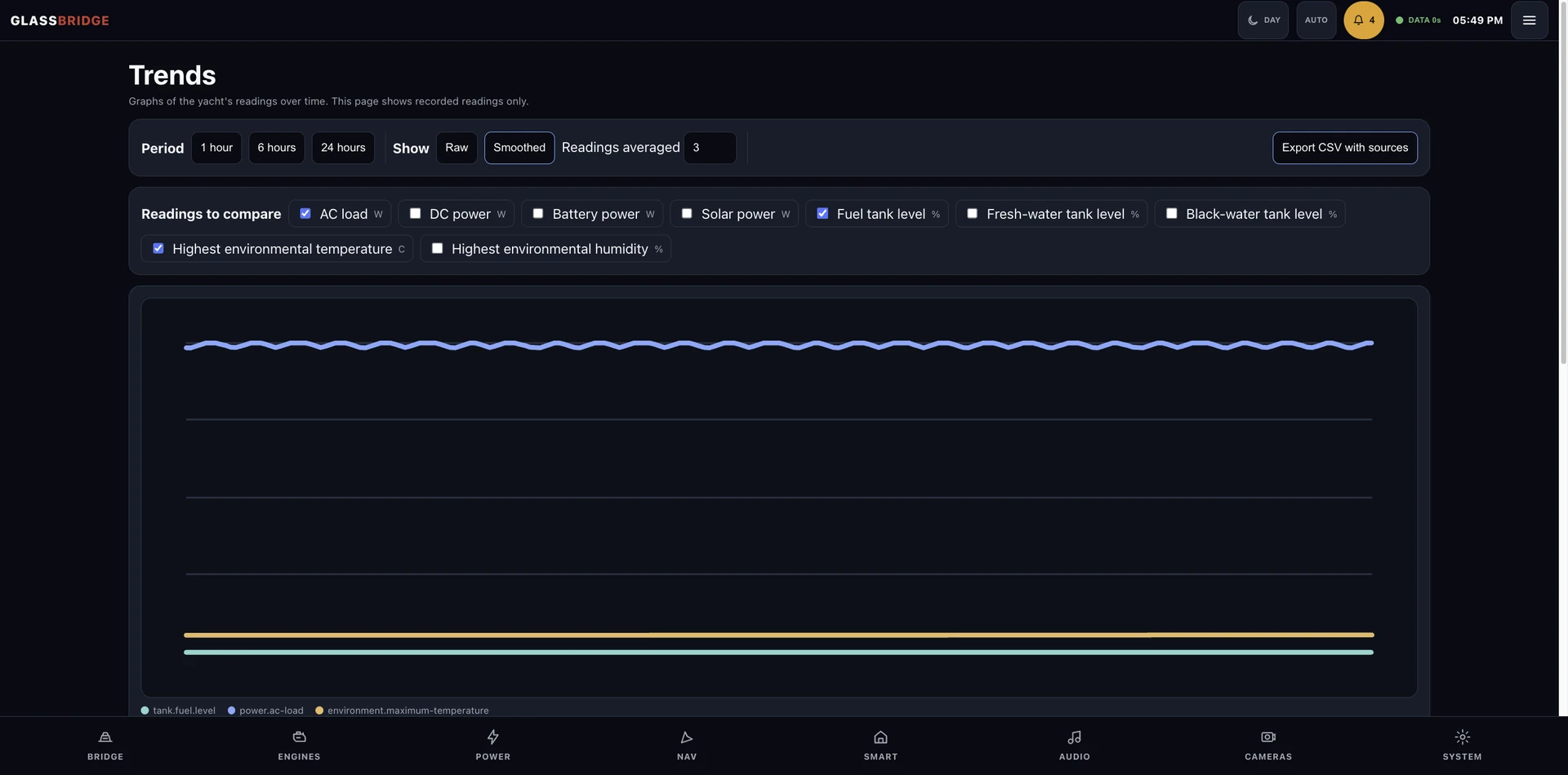The height and width of the screenshot is (775, 1568).
Task: Toggle the Auto theme button
Action: (1316, 20)
